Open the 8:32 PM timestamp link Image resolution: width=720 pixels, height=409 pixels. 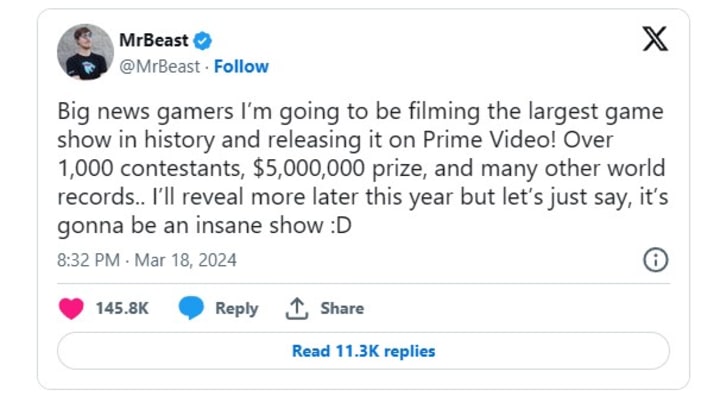click(x=146, y=260)
